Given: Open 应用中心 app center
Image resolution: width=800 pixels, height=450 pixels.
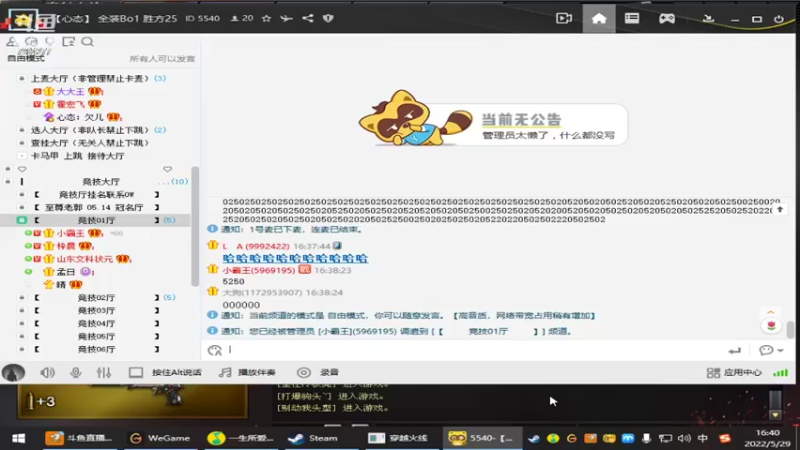Looking at the screenshot, I should point(734,372).
